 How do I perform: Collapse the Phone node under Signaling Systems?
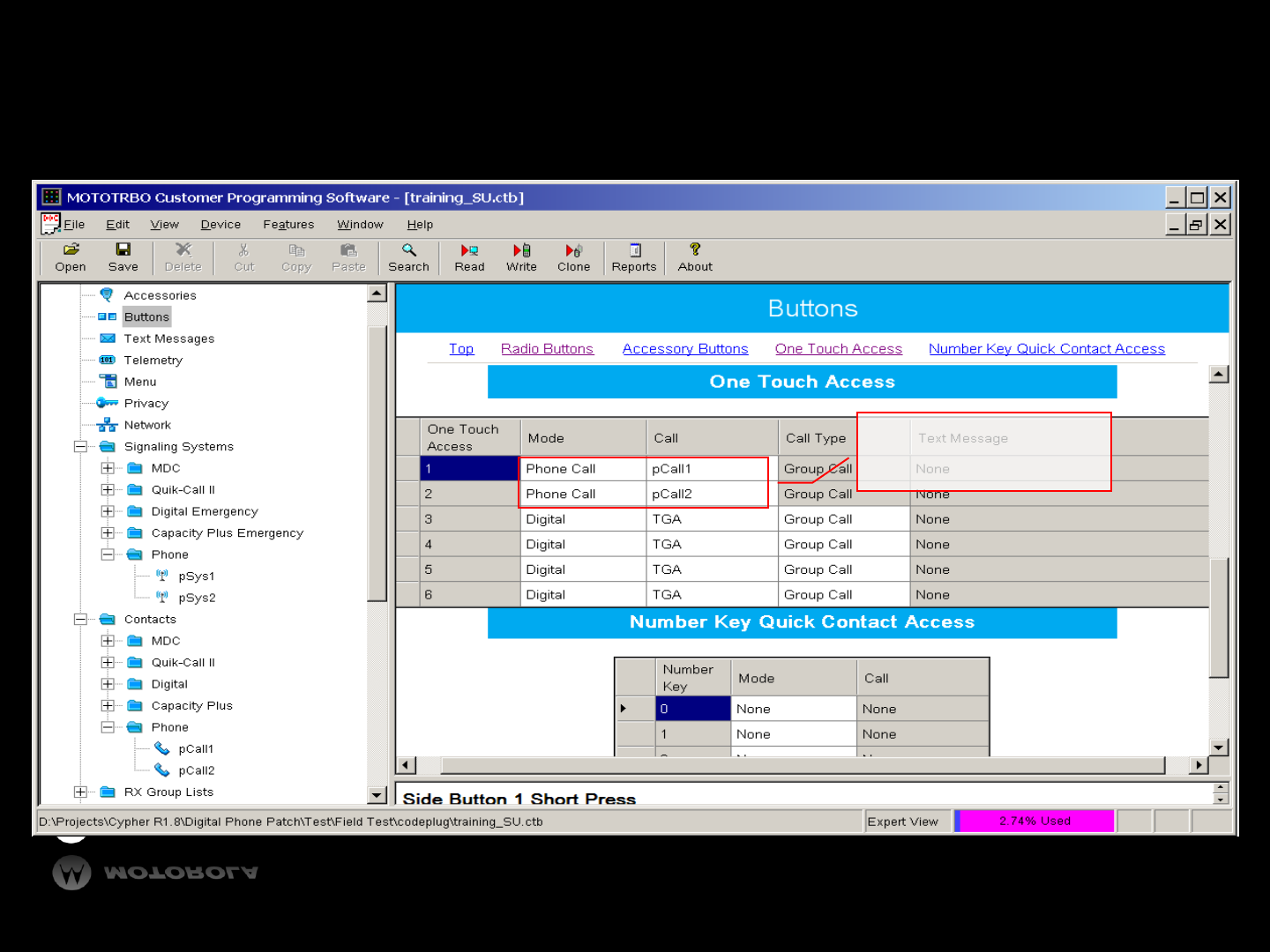point(108,554)
